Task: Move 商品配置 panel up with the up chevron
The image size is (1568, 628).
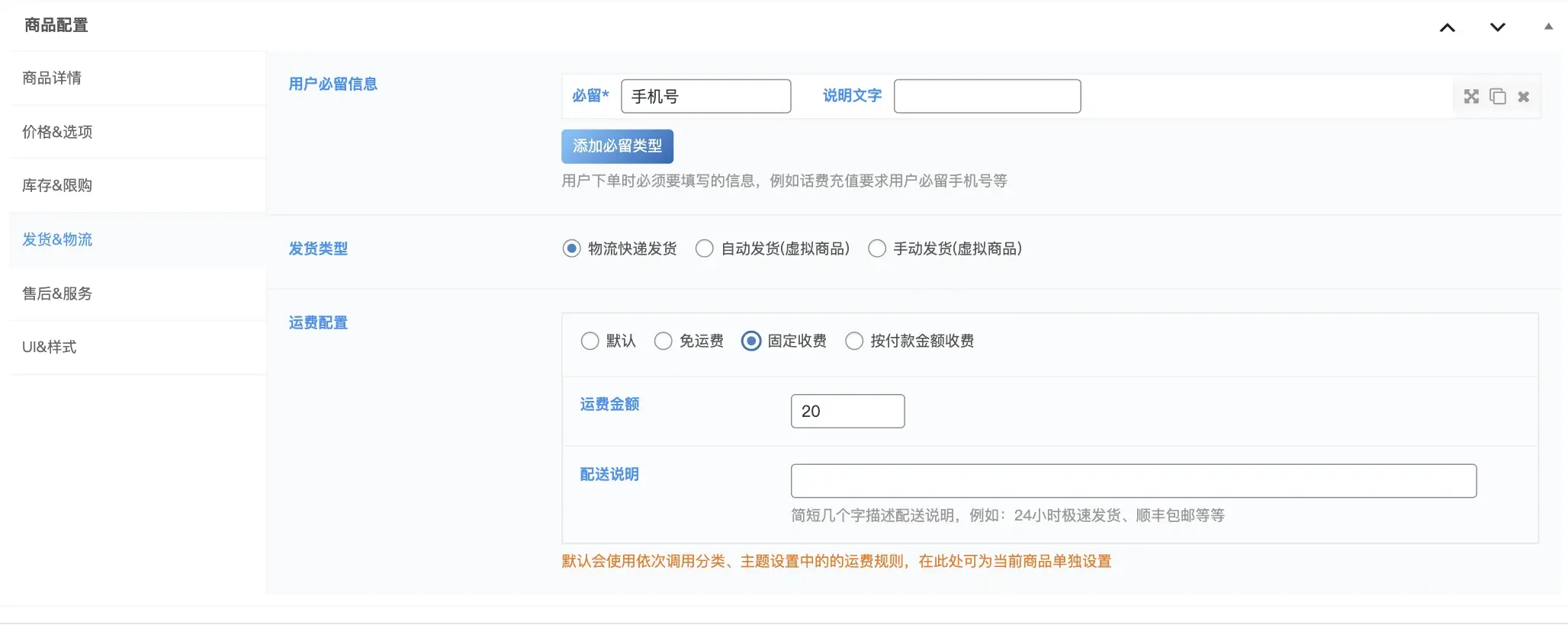Action: tap(1447, 27)
